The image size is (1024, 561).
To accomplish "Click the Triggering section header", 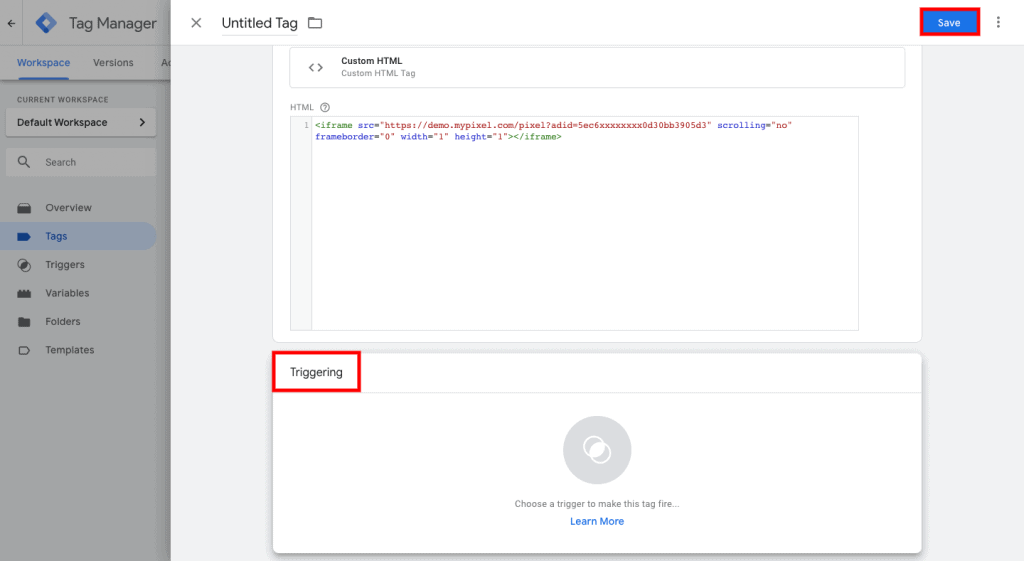I will (316, 372).
